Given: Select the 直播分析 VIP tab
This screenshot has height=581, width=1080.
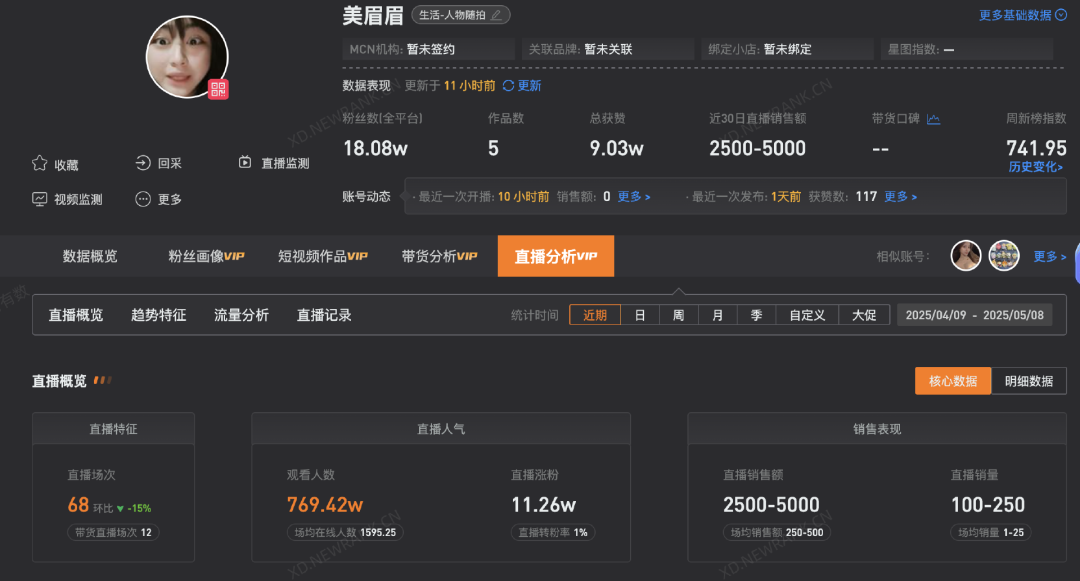Looking at the screenshot, I should coord(556,256).
